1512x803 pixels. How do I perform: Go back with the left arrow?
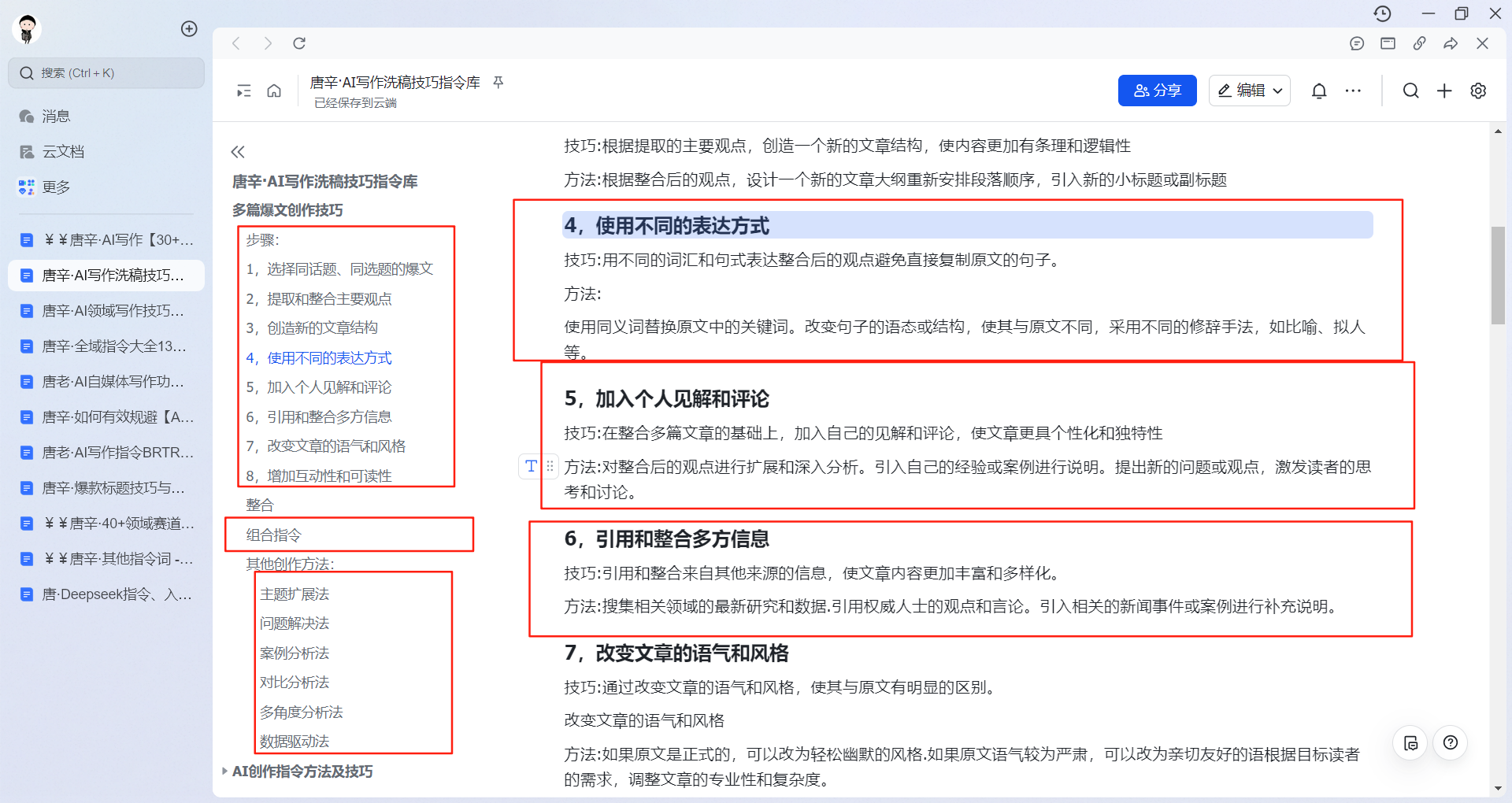coord(235,43)
